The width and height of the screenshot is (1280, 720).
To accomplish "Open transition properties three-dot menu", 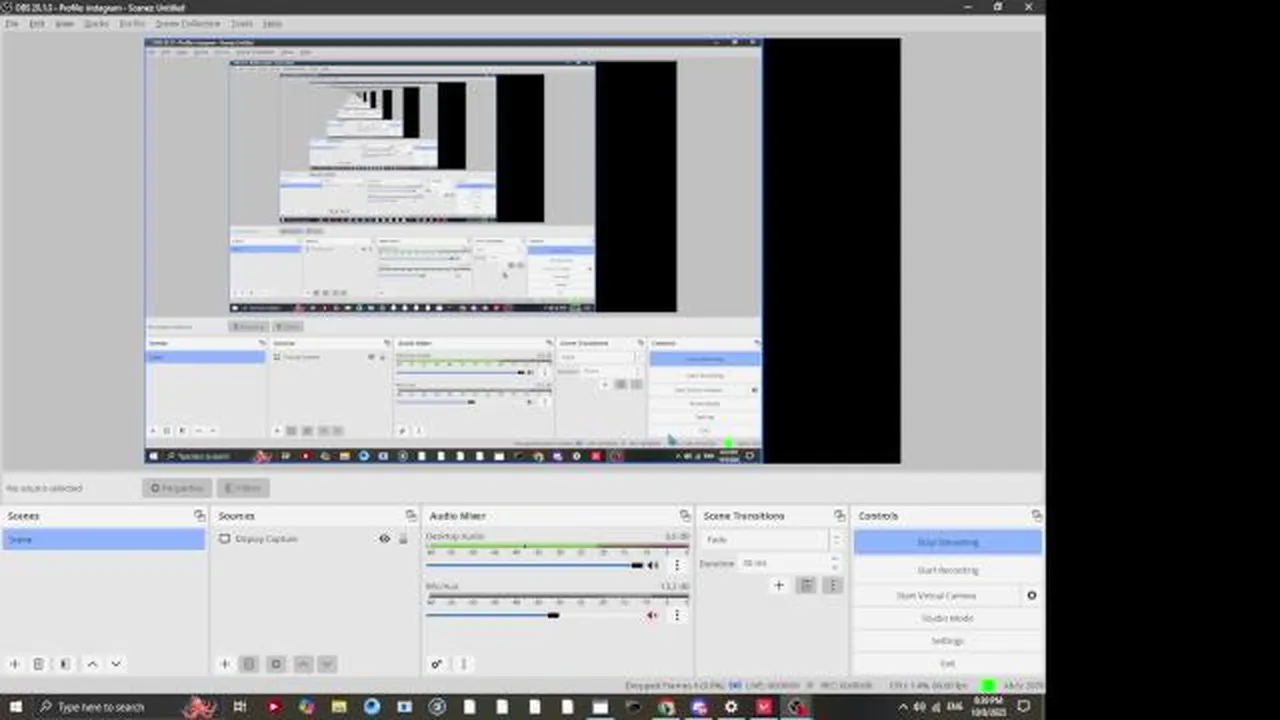I will pyautogui.click(x=832, y=586).
